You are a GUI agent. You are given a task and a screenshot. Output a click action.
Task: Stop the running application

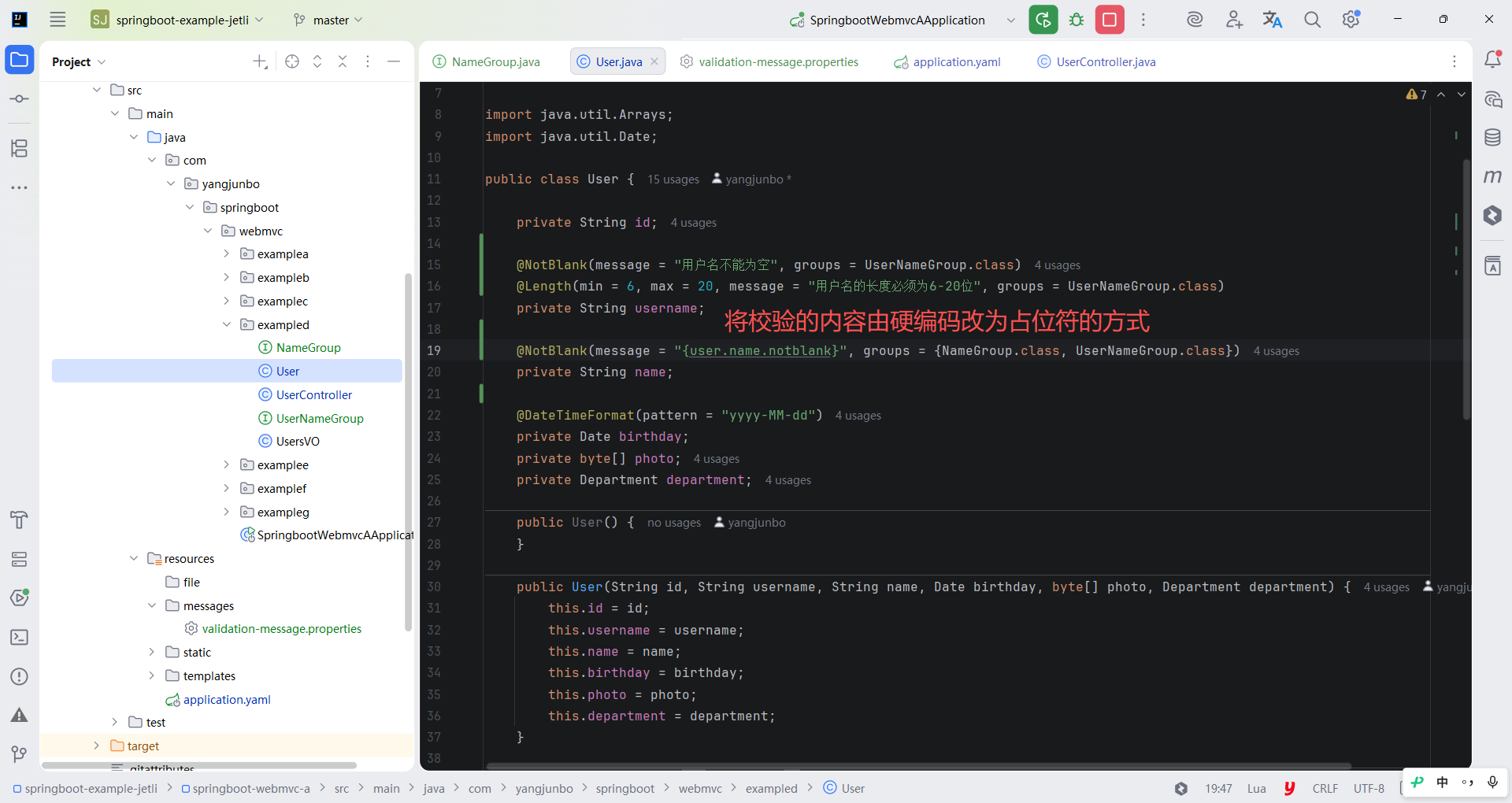(x=1110, y=20)
